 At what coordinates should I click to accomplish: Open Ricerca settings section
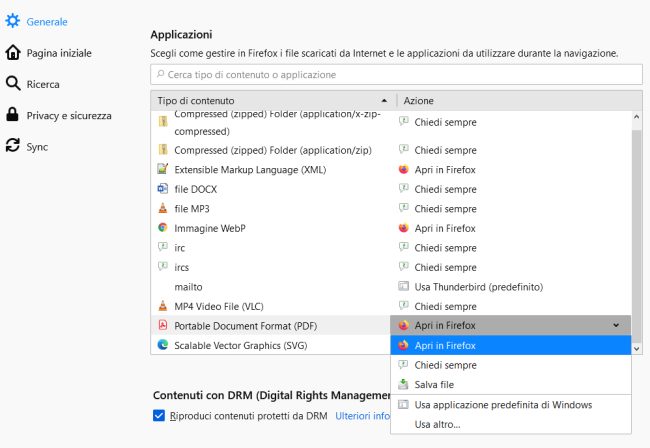click(x=43, y=84)
